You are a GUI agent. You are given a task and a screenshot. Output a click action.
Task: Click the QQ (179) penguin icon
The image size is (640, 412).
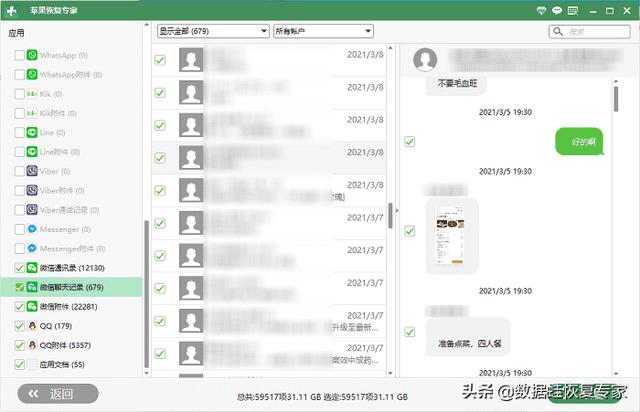32,326
